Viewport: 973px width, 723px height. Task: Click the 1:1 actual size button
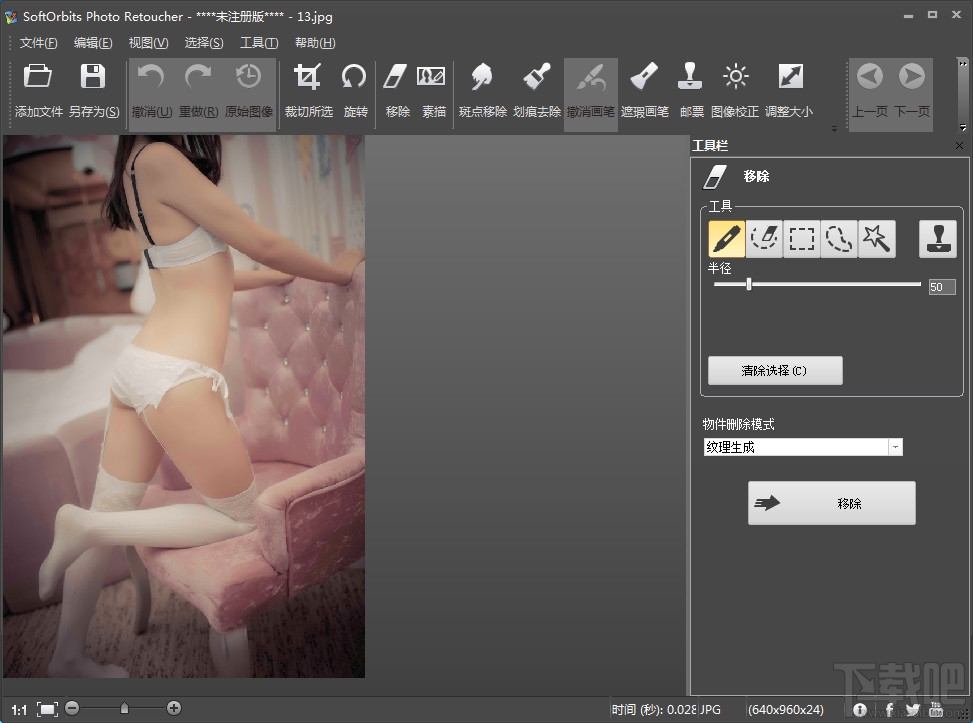[x=19, y=709]
